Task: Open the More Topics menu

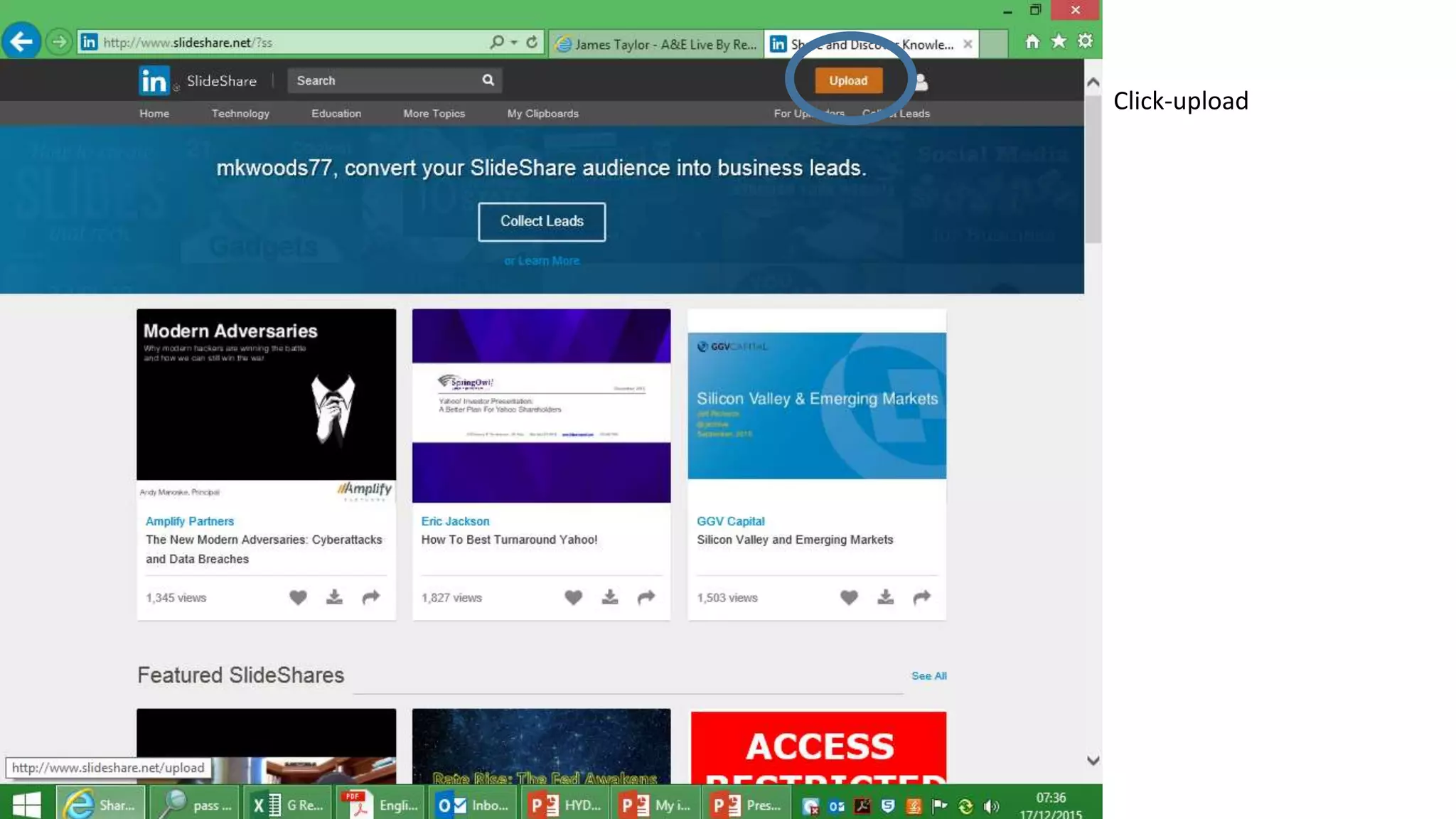Action: click(x=434, y=114)
